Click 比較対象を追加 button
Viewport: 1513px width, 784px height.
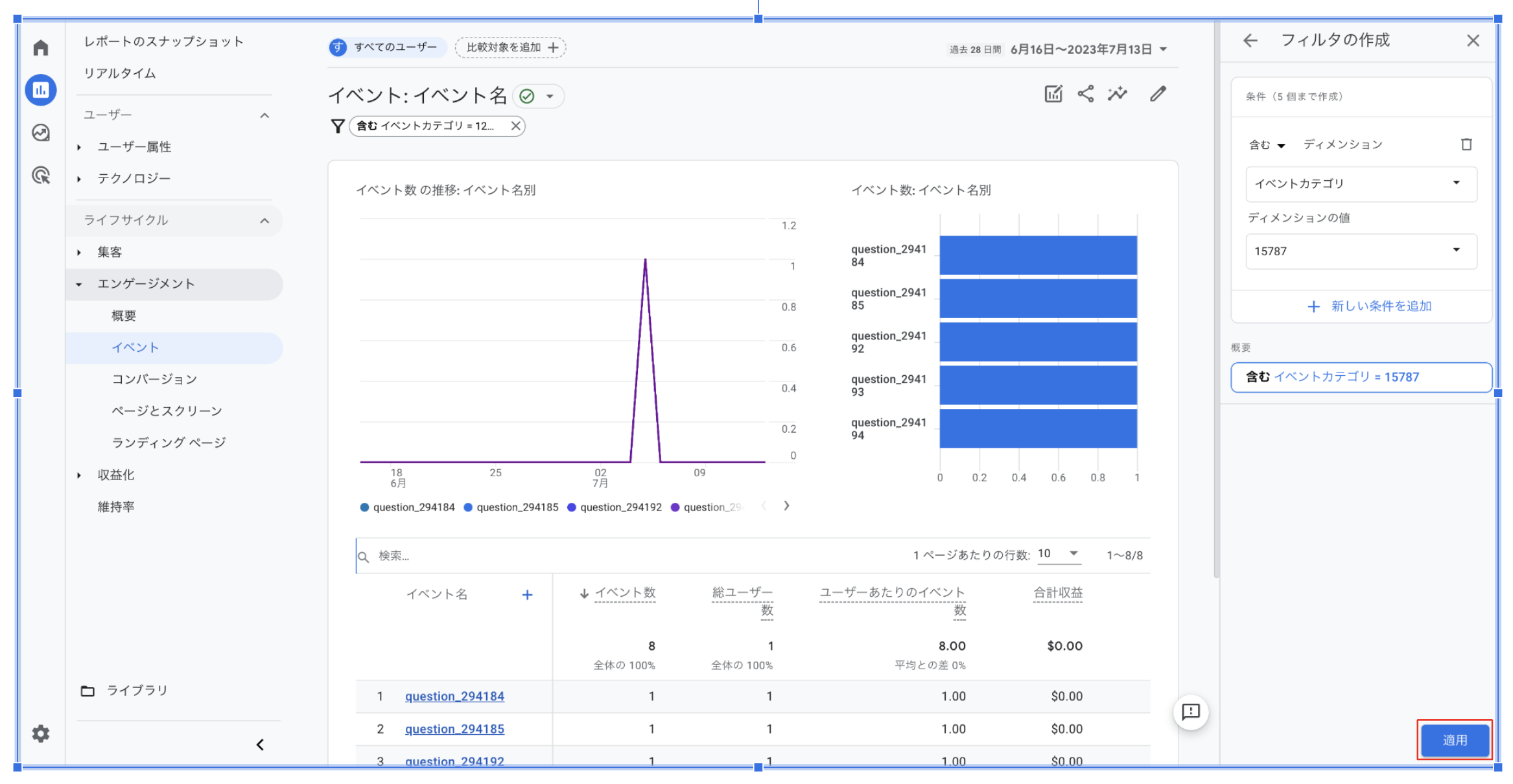tap(511, 47)
